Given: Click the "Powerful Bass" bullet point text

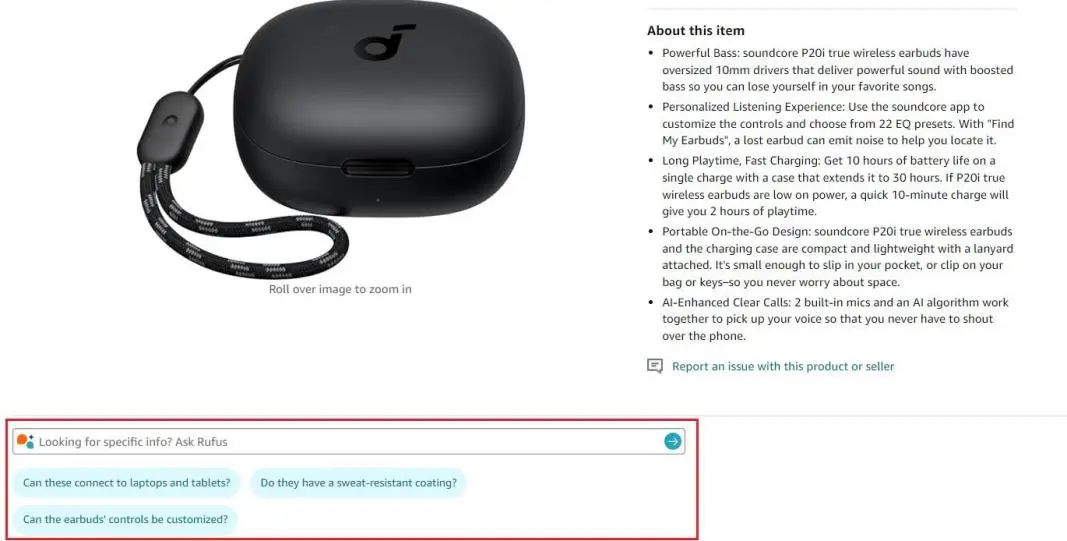Looking at the screenshot, I should [x=838, y=70].
